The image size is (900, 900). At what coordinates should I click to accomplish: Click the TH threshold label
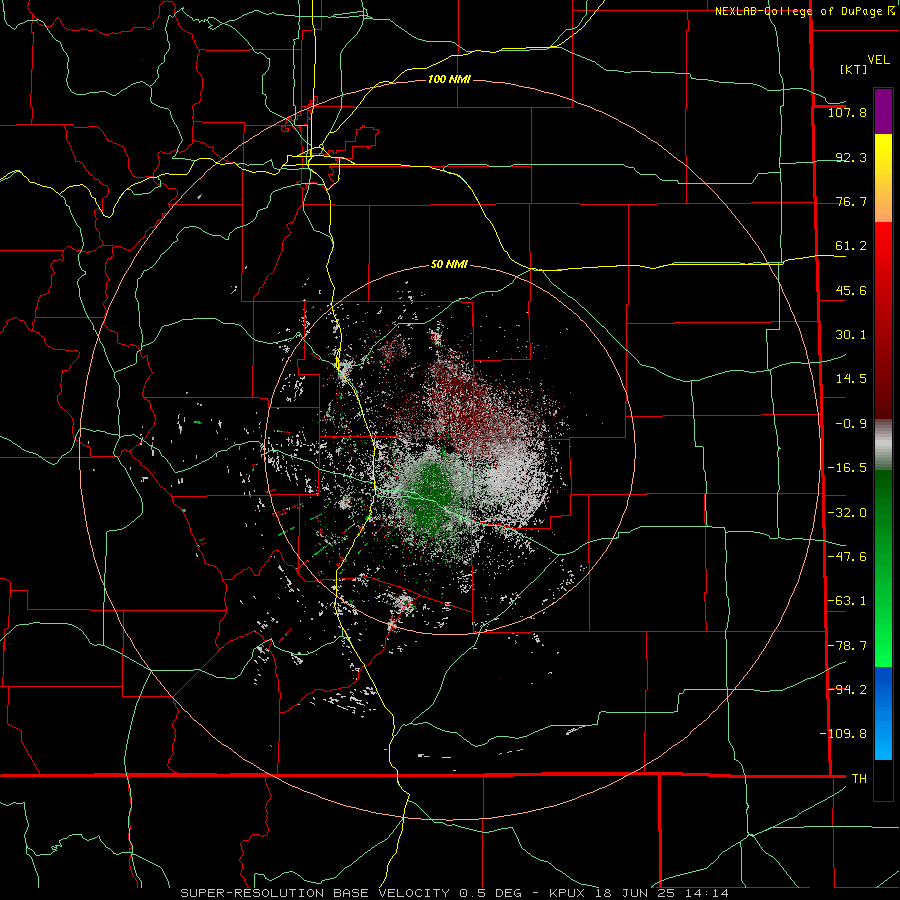(859, 778)
